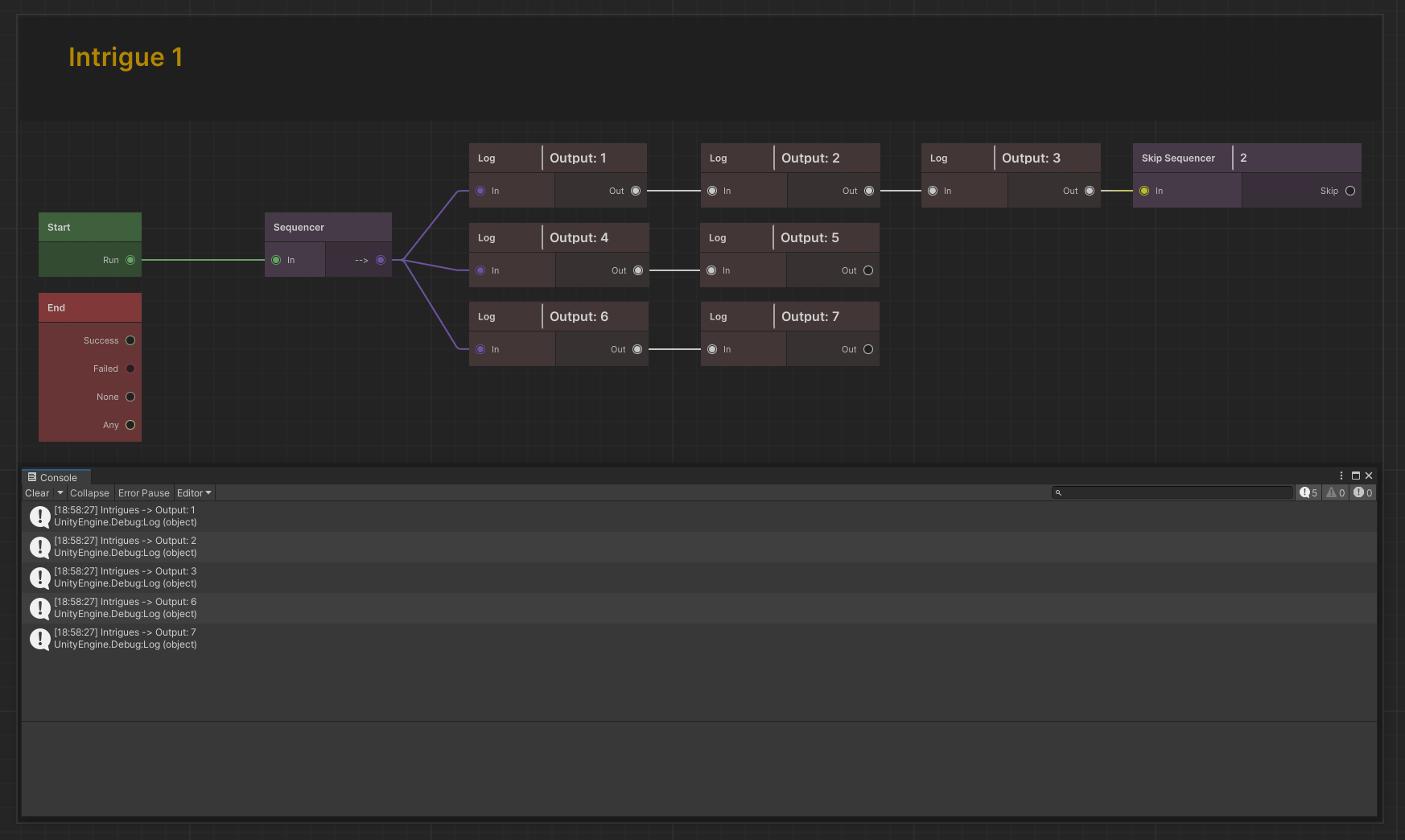Viewport: 1405px width, 840px height.
Task: Click the Sequencer arrow output port
Action: pos(381,260)
